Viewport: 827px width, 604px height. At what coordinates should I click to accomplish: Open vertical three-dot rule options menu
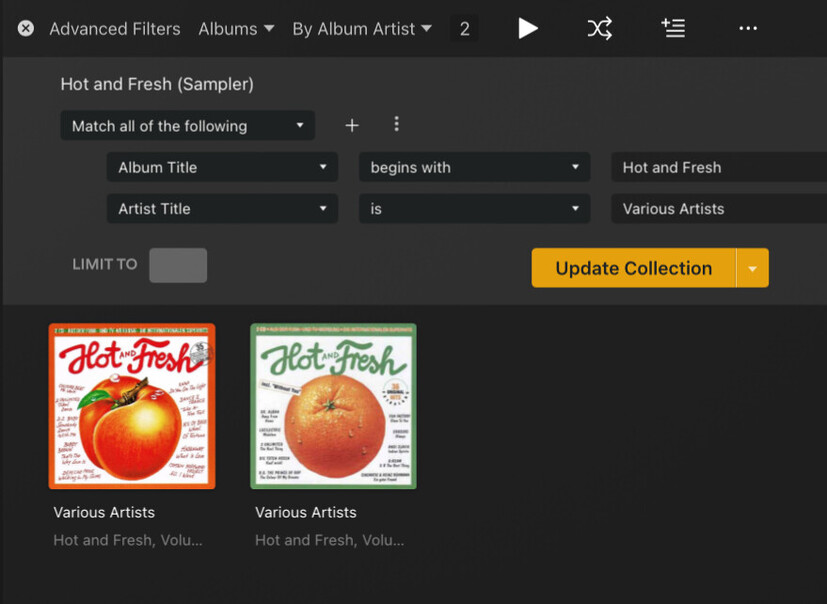[x=396, y=124]
